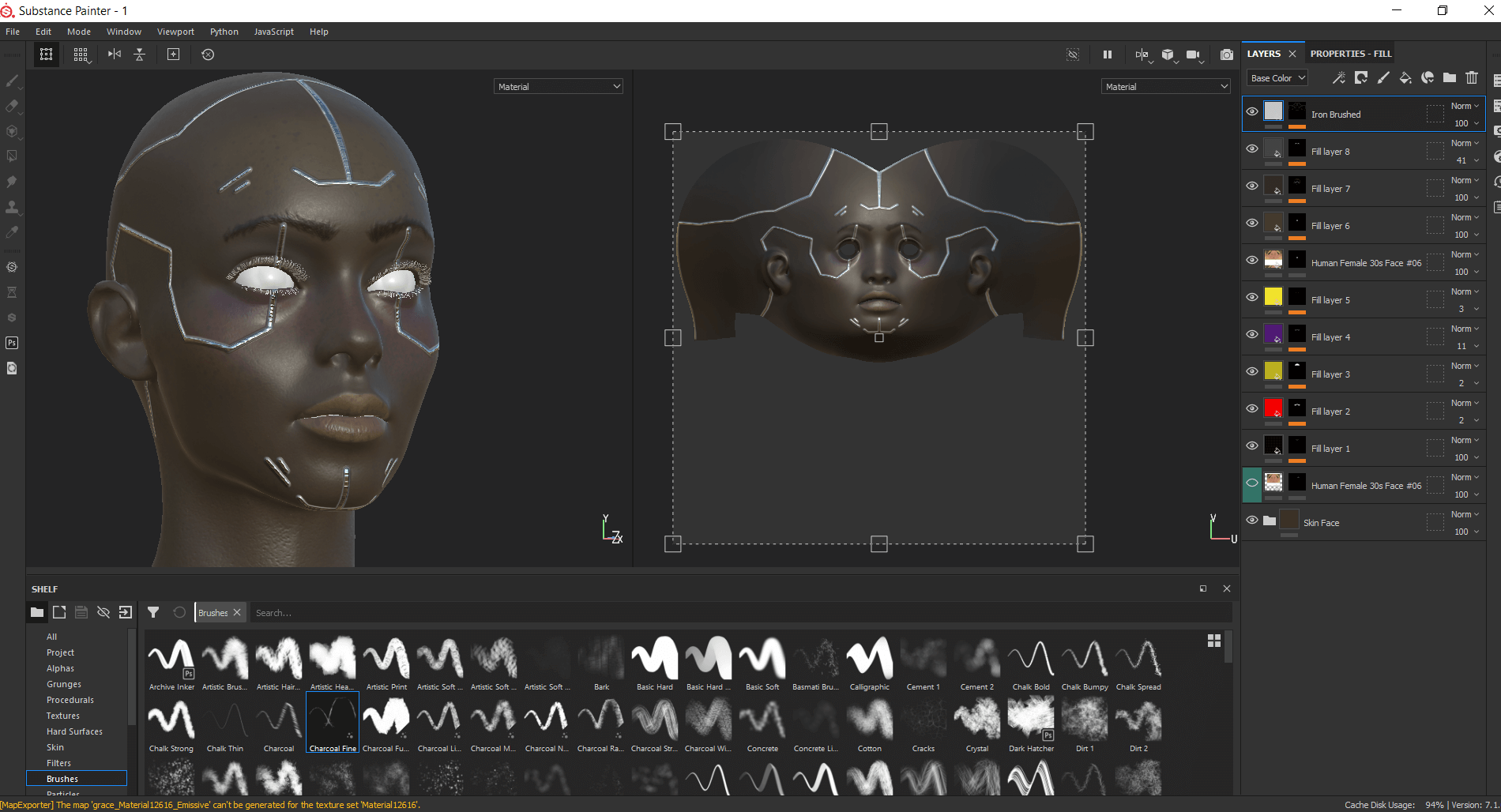Image resolution: width=1501 pixels, height=812 pixels.
Task: Toggle visibility of Fill layer 5
Action: pyautogui.click(x=1252, y=297)
